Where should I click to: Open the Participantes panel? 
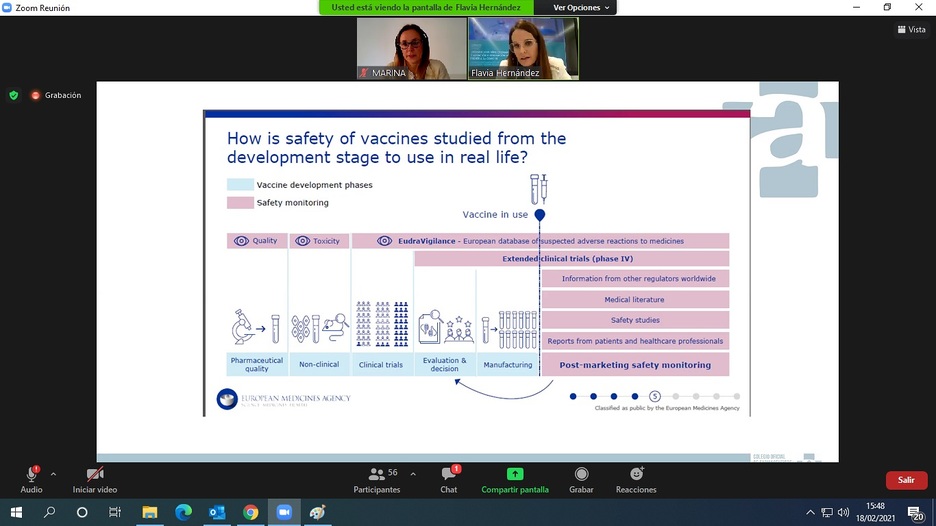point(377,478)
